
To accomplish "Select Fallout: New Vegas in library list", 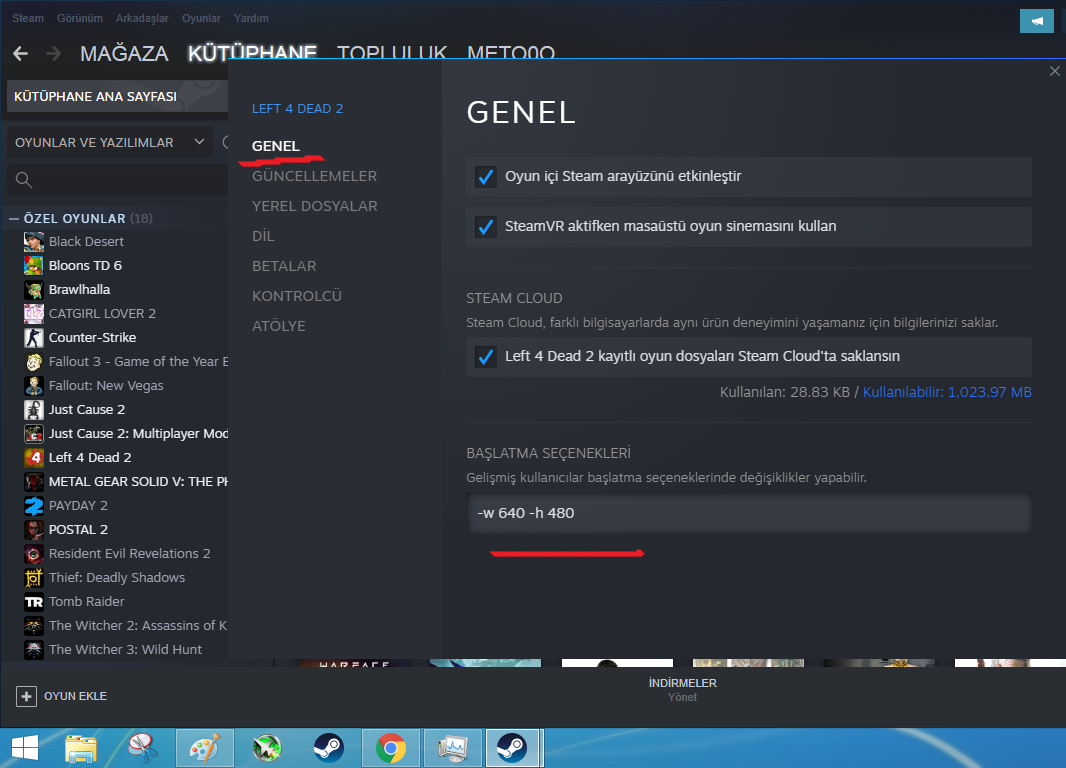I will 106,385.
